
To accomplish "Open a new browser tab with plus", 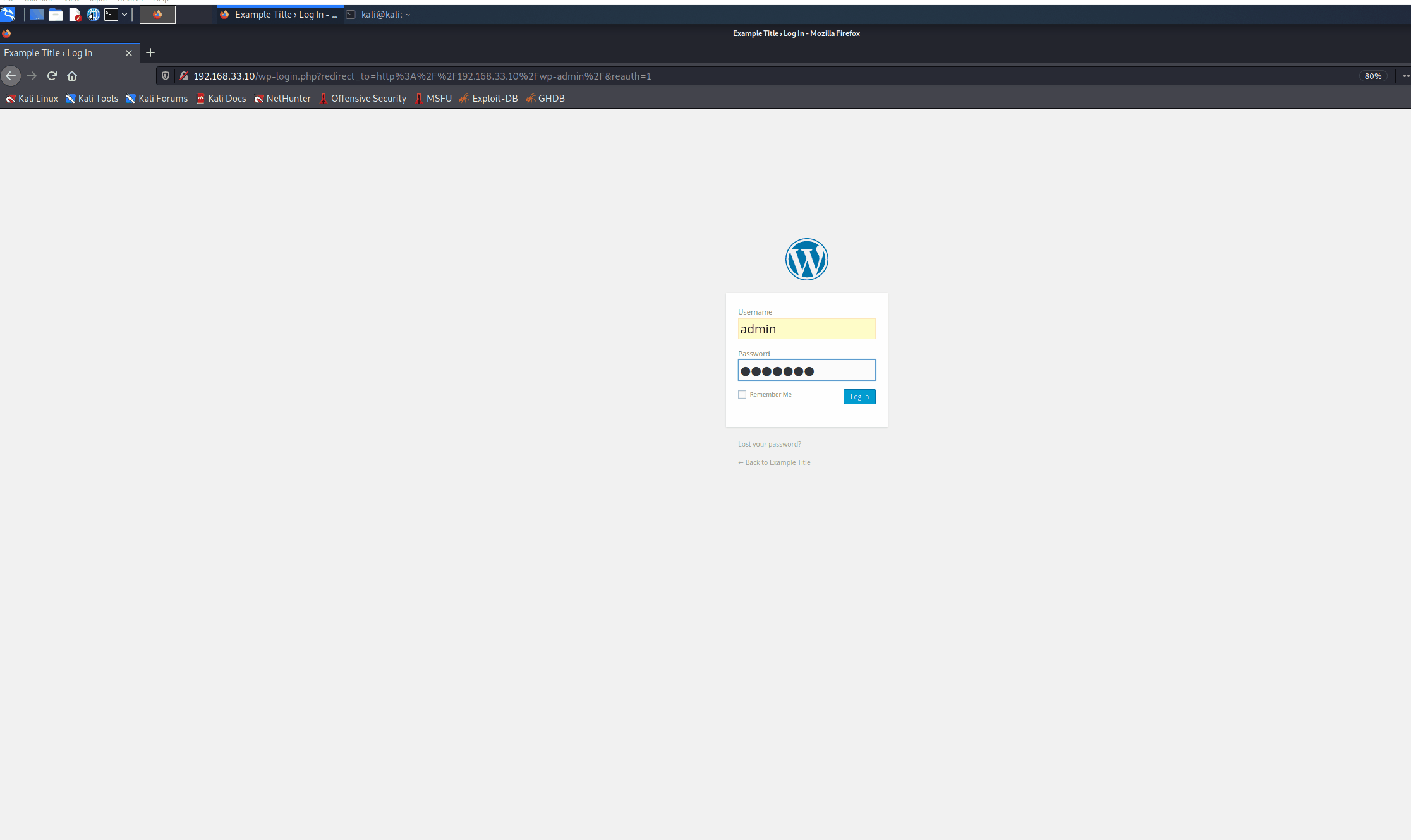I will pos(150,53).
